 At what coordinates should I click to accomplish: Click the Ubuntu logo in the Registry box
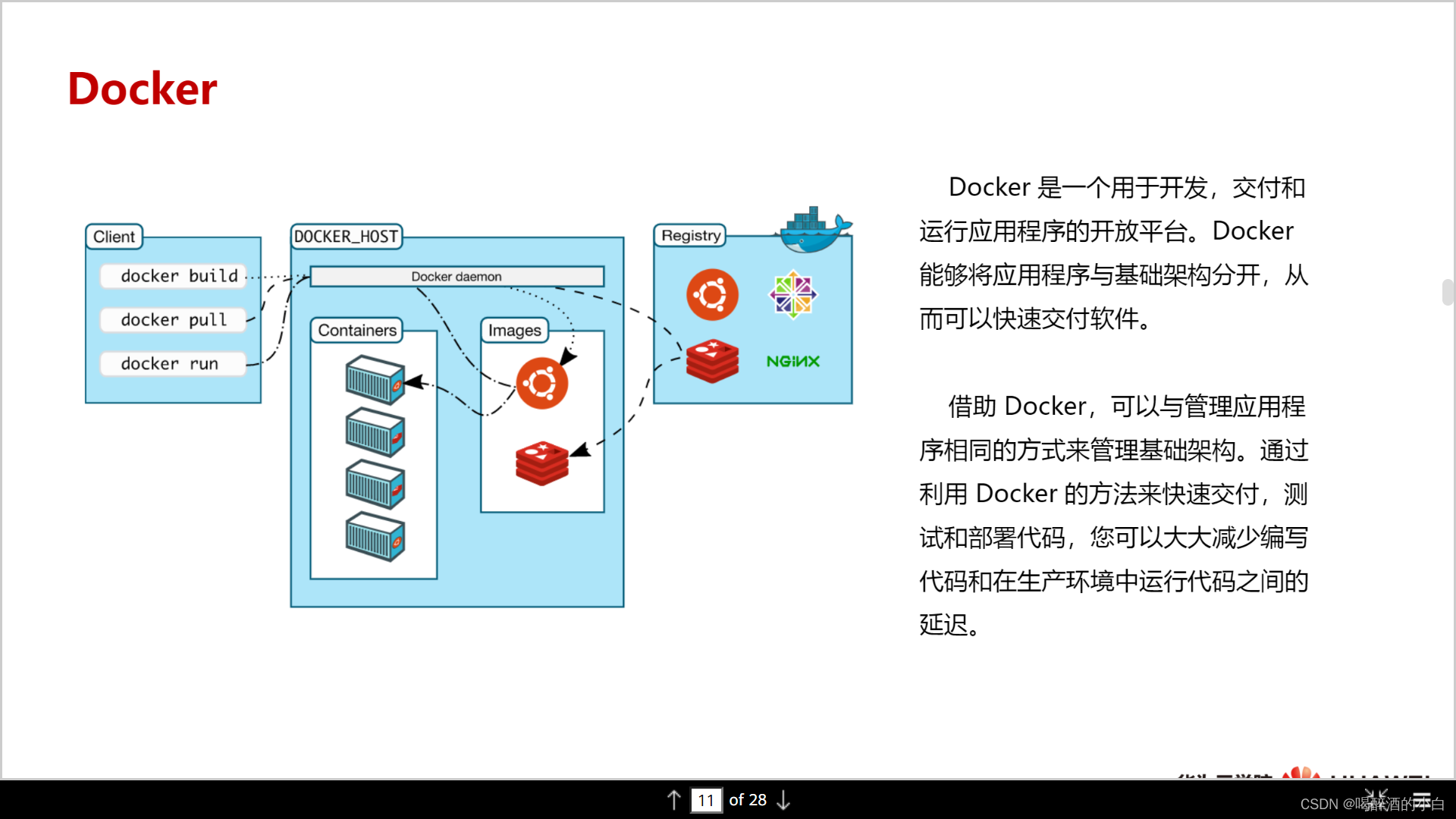pos(712,294)
